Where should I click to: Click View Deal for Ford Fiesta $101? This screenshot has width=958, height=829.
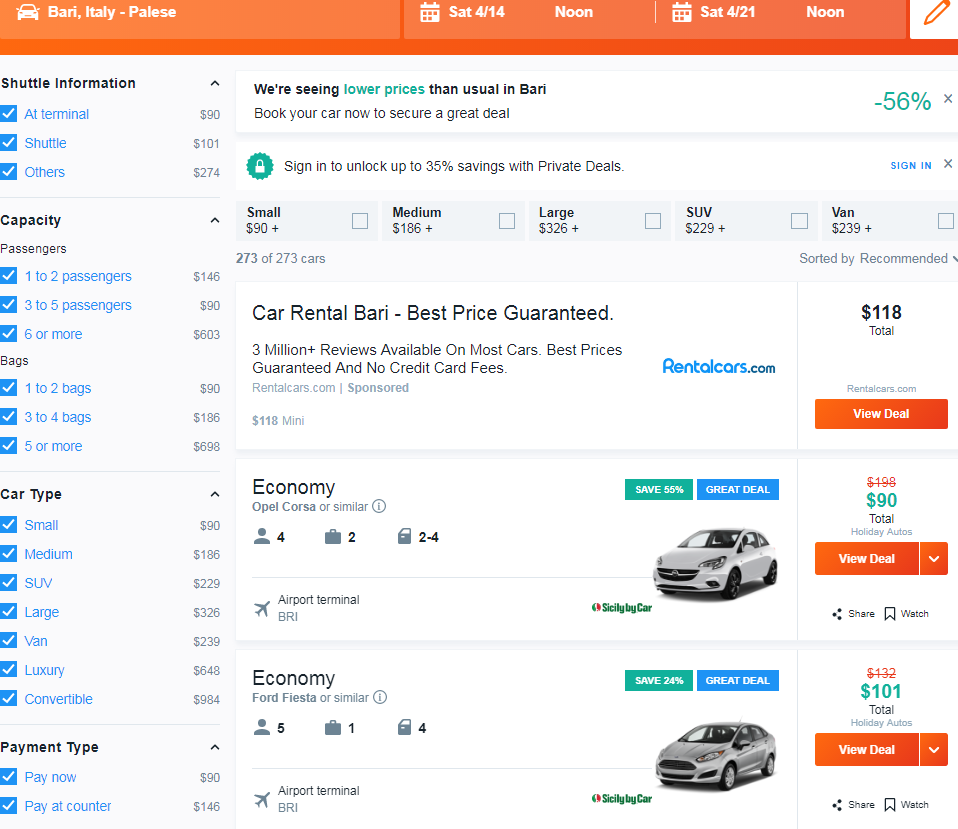tap(866, 750)
